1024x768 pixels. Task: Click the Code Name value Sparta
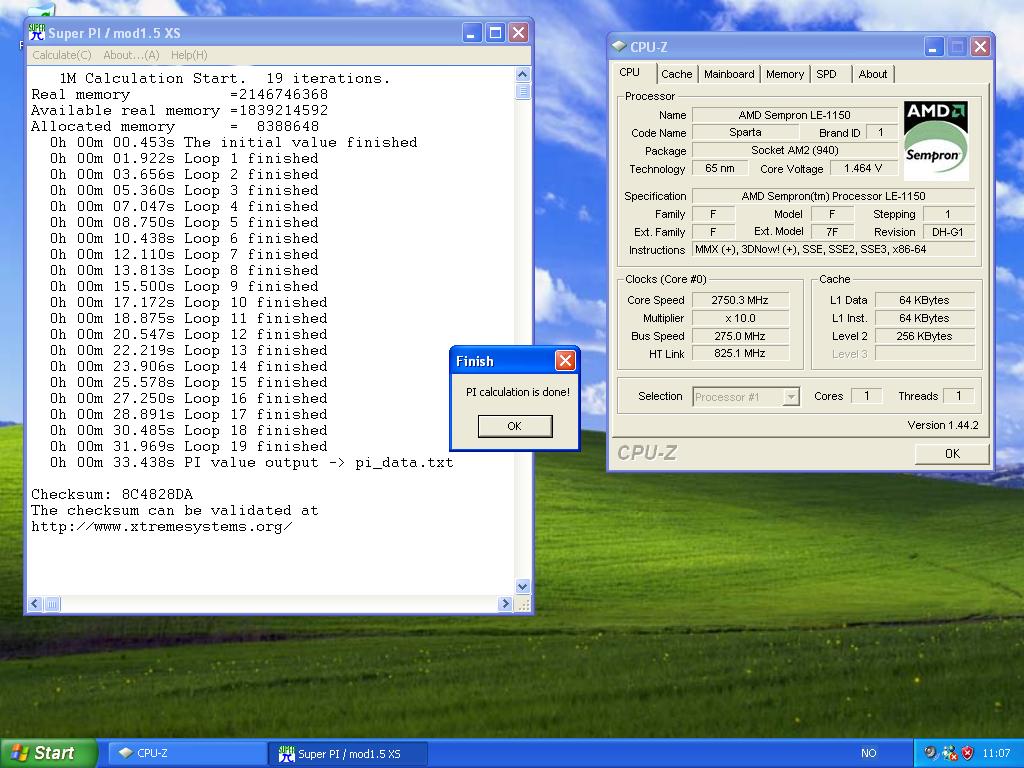pos(745,133)
